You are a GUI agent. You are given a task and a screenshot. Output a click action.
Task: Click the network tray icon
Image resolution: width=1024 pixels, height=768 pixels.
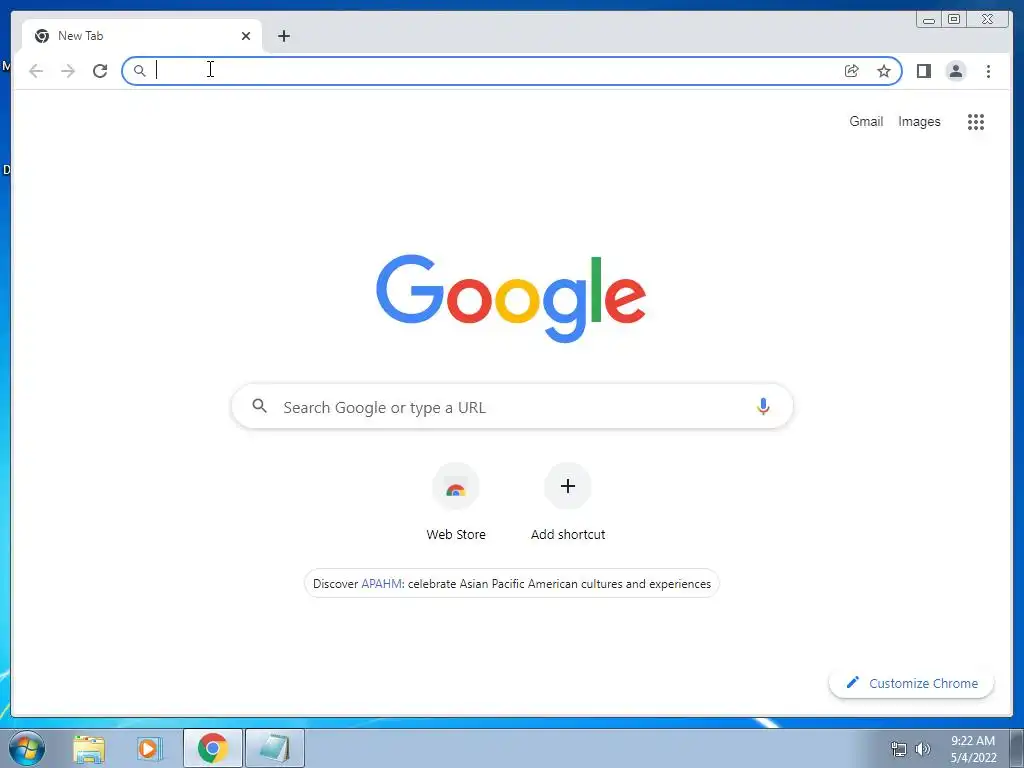point(899,749)
